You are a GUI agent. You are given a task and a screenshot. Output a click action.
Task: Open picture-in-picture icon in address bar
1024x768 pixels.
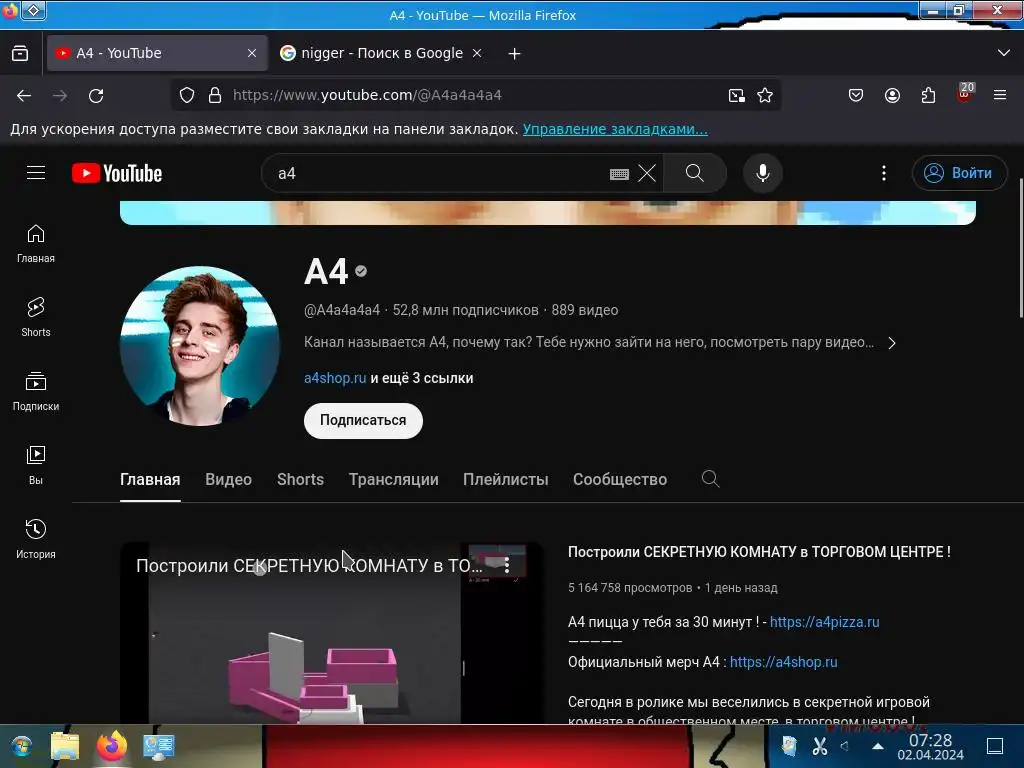[737, 95]
